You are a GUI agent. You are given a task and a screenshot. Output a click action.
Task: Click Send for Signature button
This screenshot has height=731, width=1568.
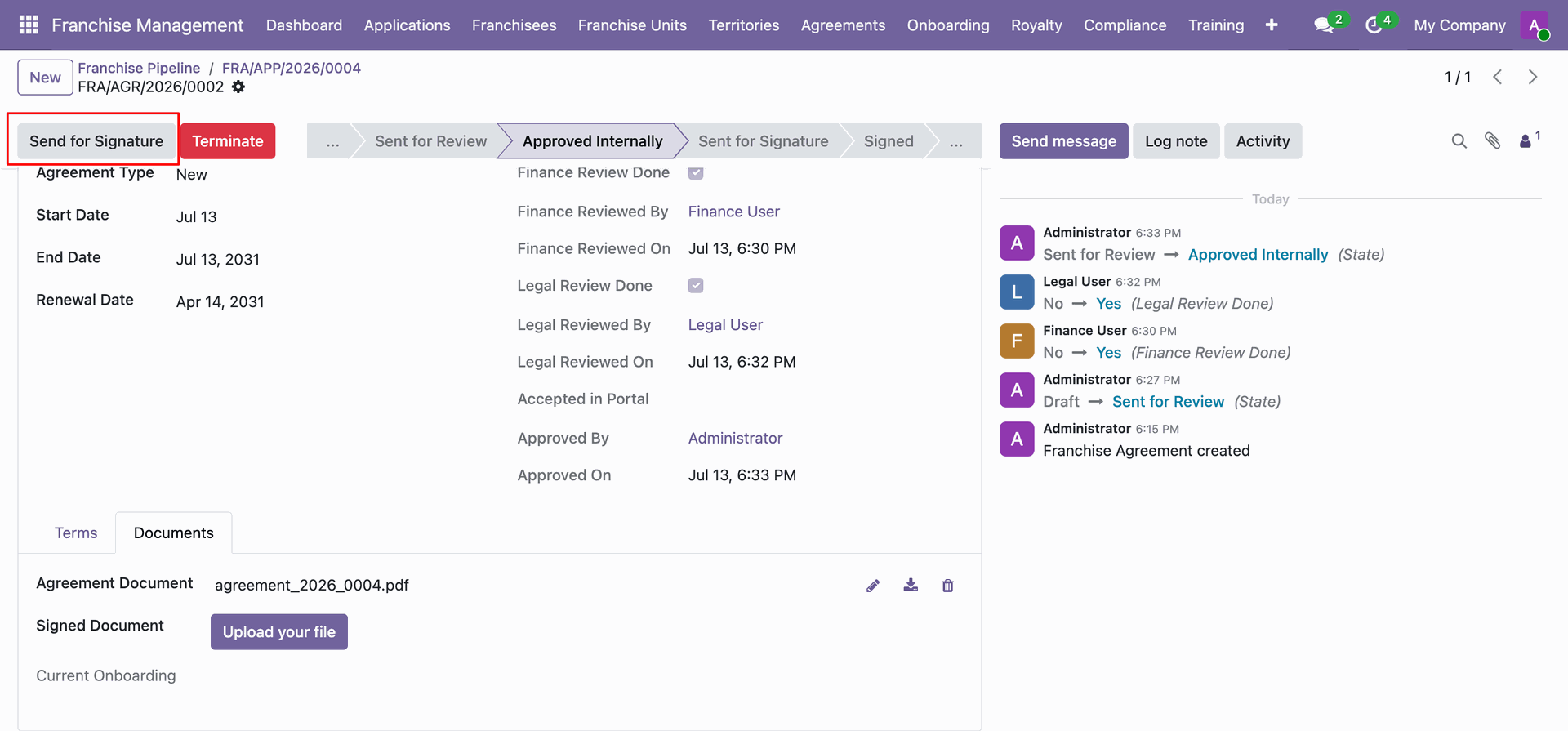96,141
